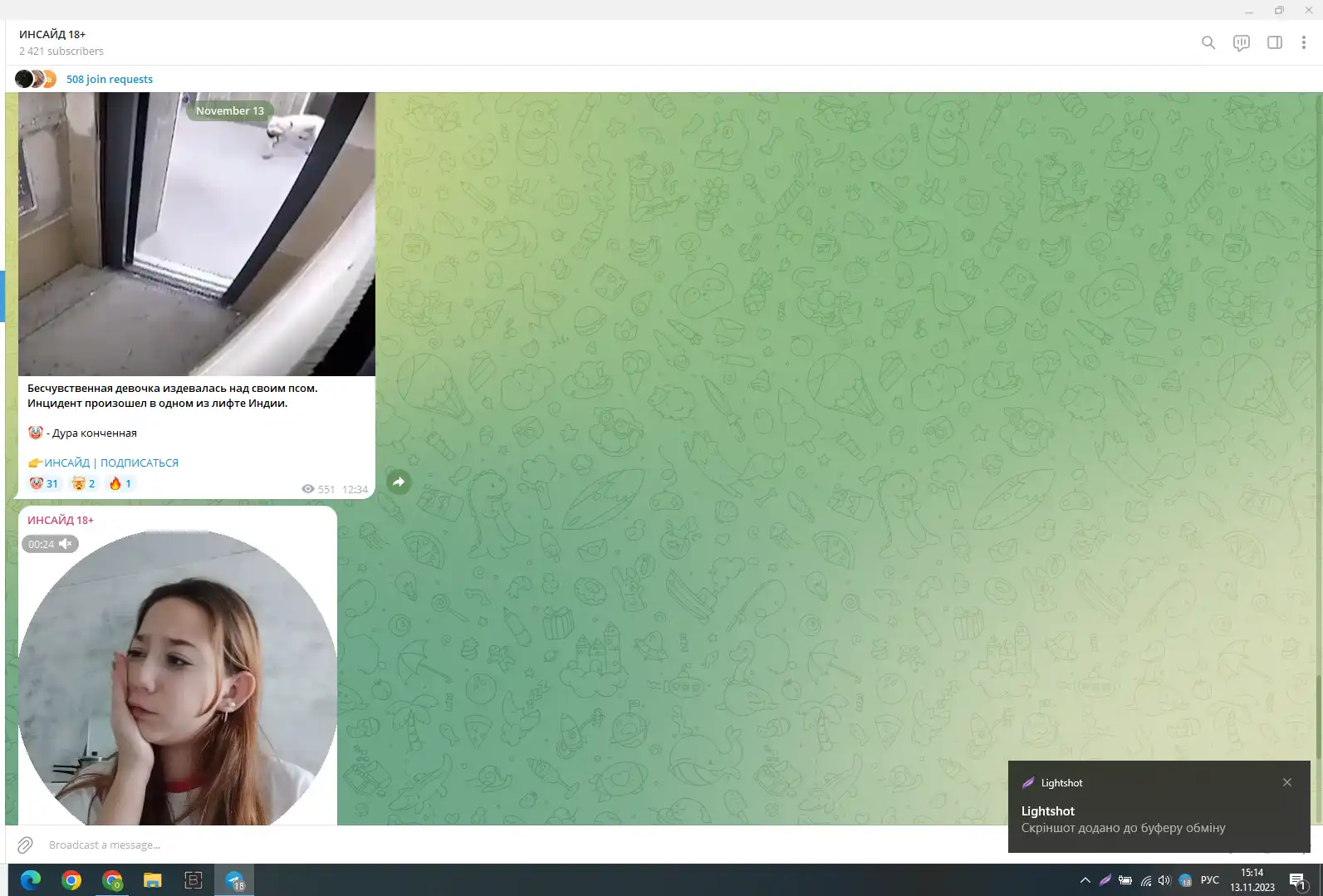
Task: Click the Telegram tray icon with badge
Action: click(x=1186, y=880)
